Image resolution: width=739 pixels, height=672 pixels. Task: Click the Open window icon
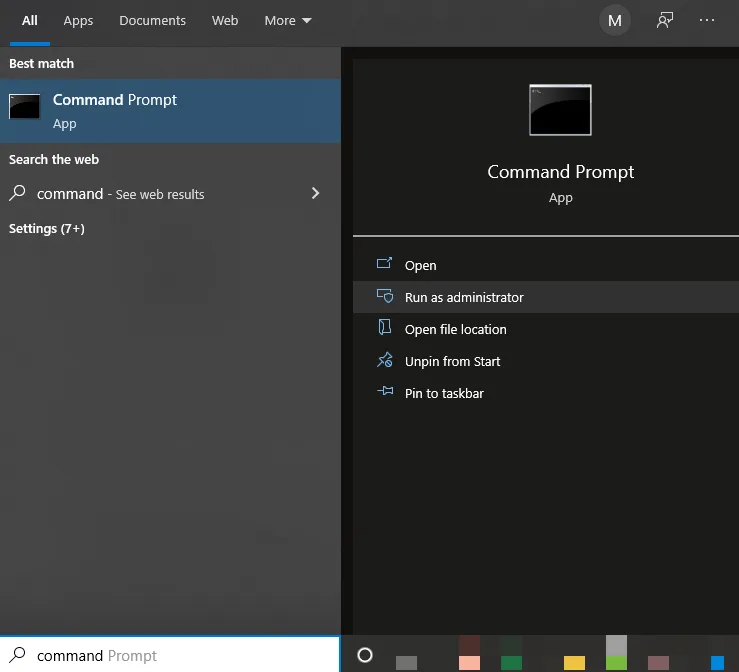384,263
